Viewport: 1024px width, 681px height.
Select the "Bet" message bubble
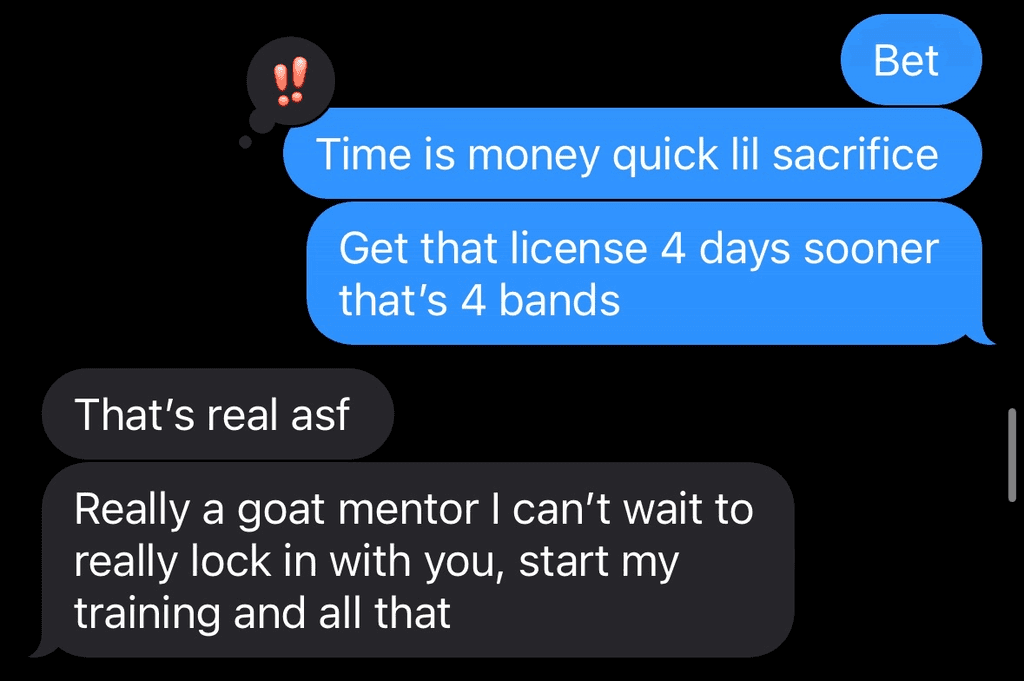911,60
